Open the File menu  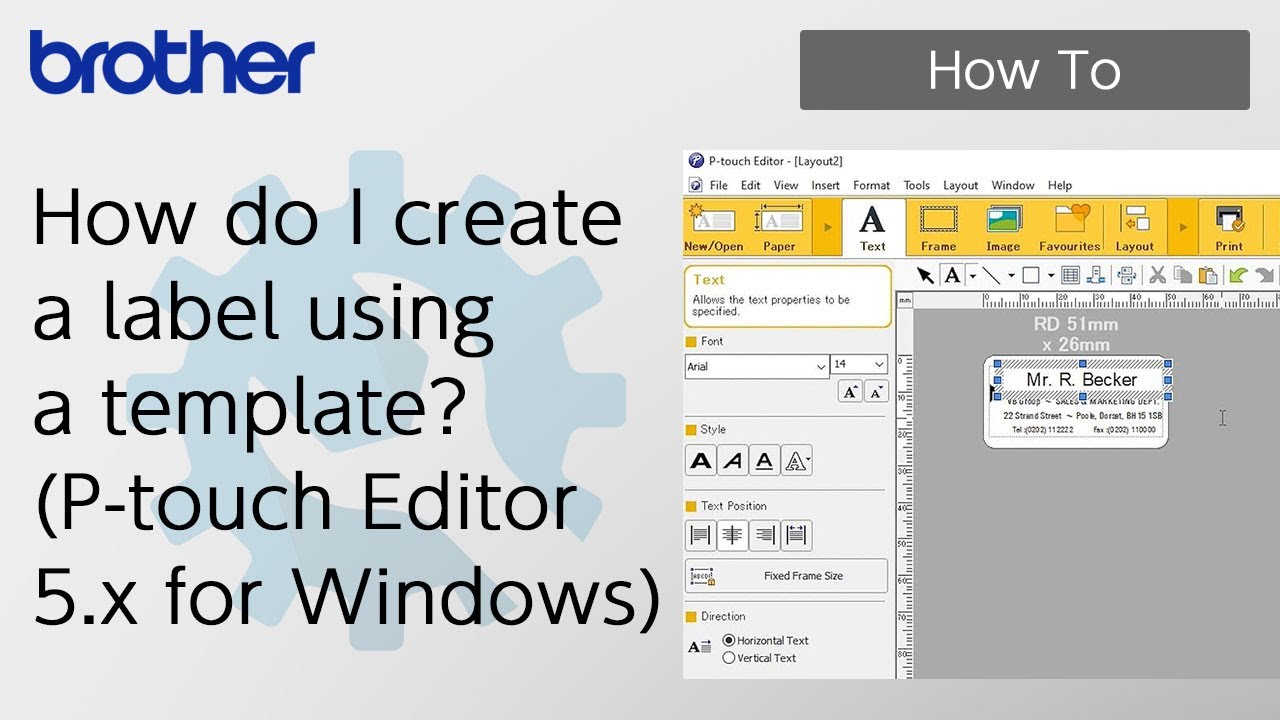coord(719,185)
